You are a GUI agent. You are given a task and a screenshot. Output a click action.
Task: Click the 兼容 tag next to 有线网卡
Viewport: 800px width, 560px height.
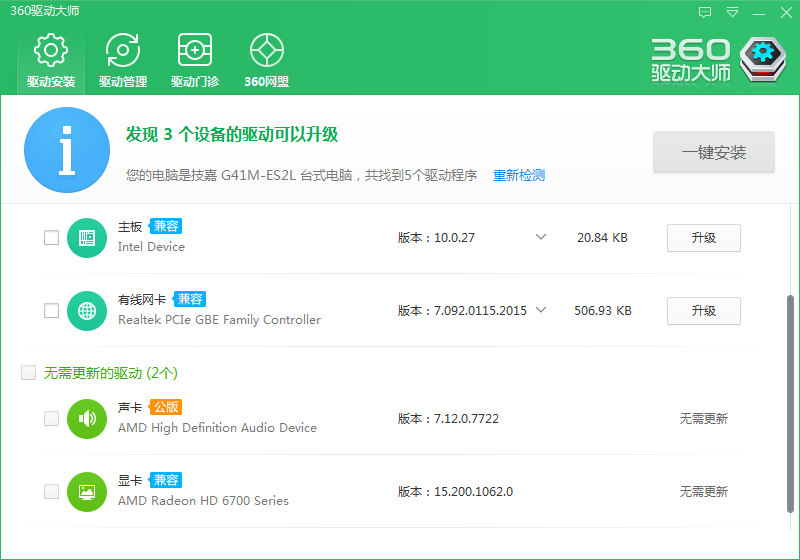click(189, 299)
